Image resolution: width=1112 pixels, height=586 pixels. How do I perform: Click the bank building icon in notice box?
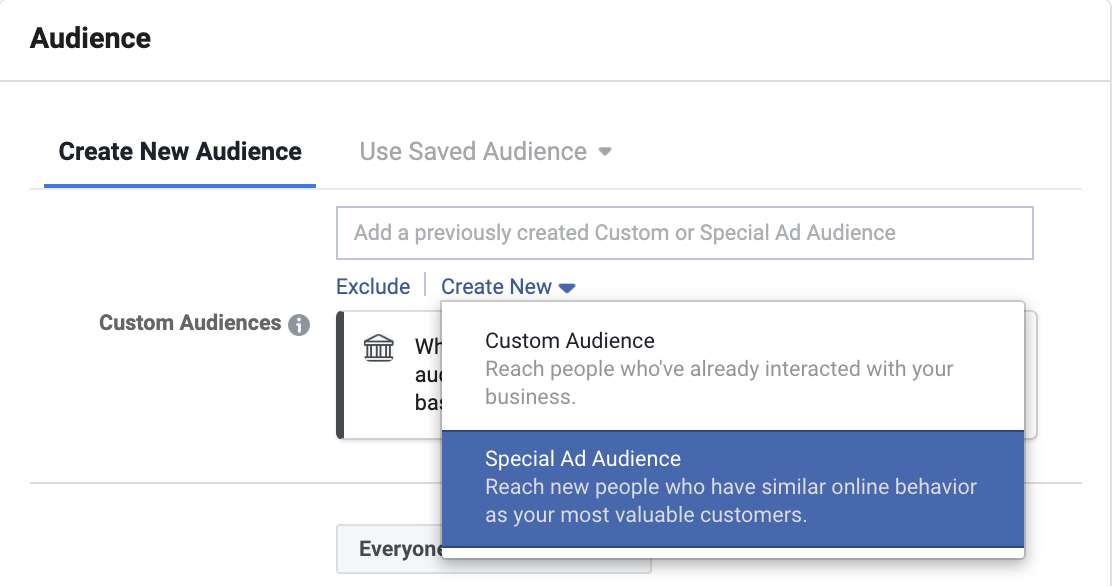379,348
